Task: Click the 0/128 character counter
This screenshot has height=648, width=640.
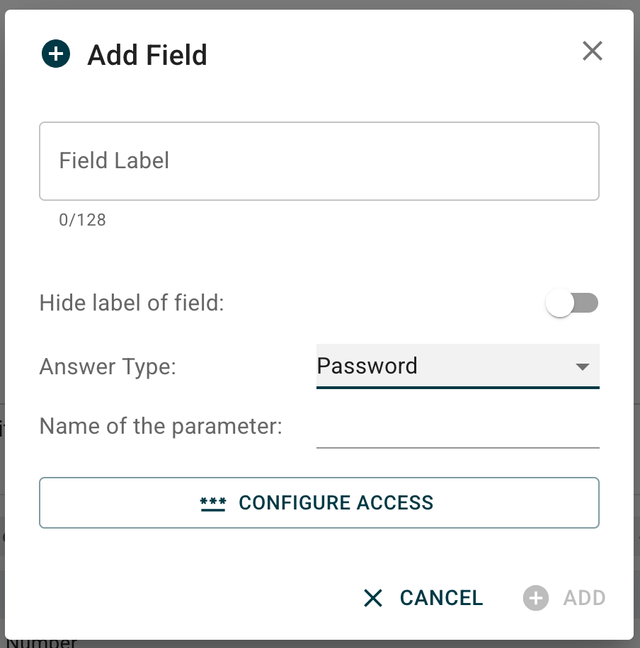Action: [x=82, y=220]
